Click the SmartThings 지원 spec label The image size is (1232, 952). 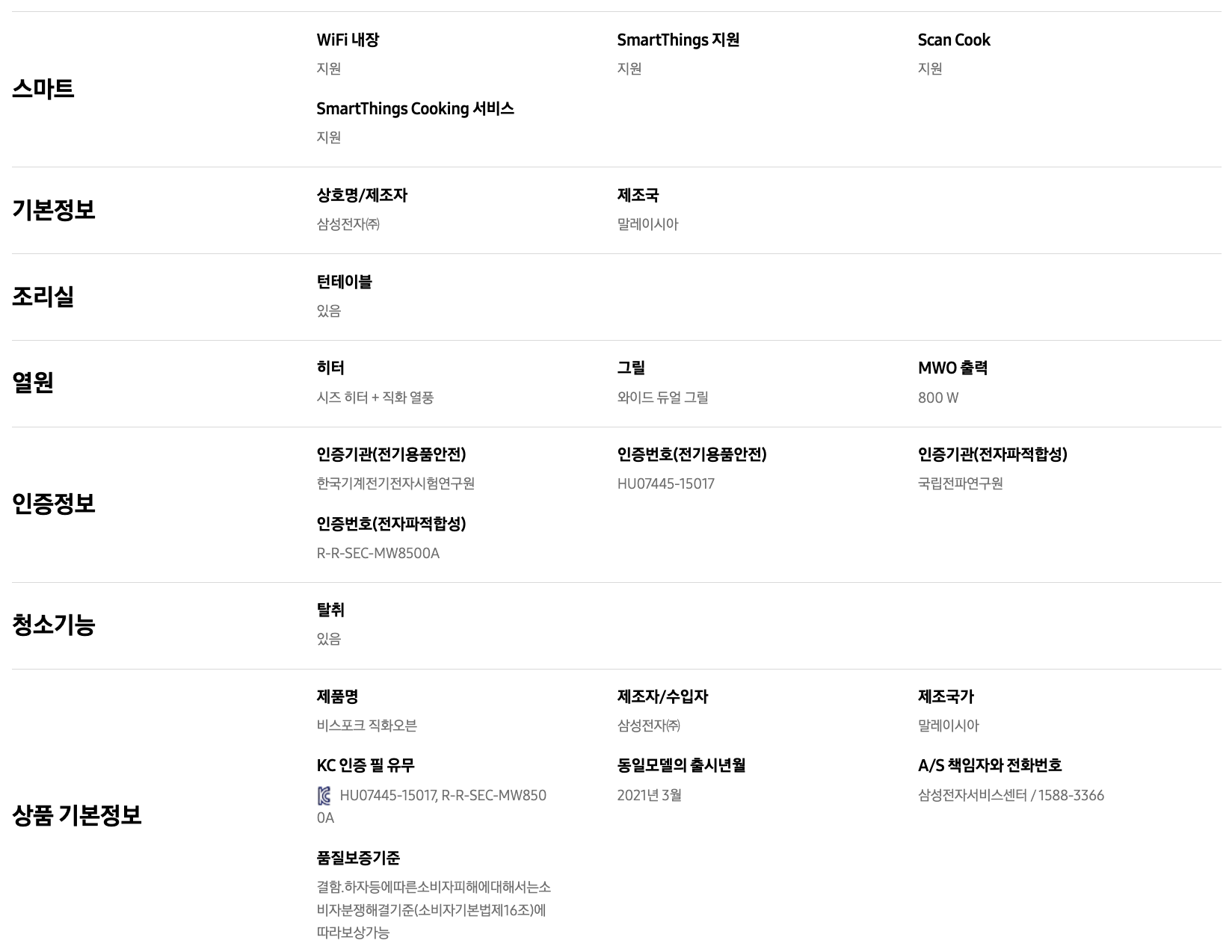pos(677,40)
